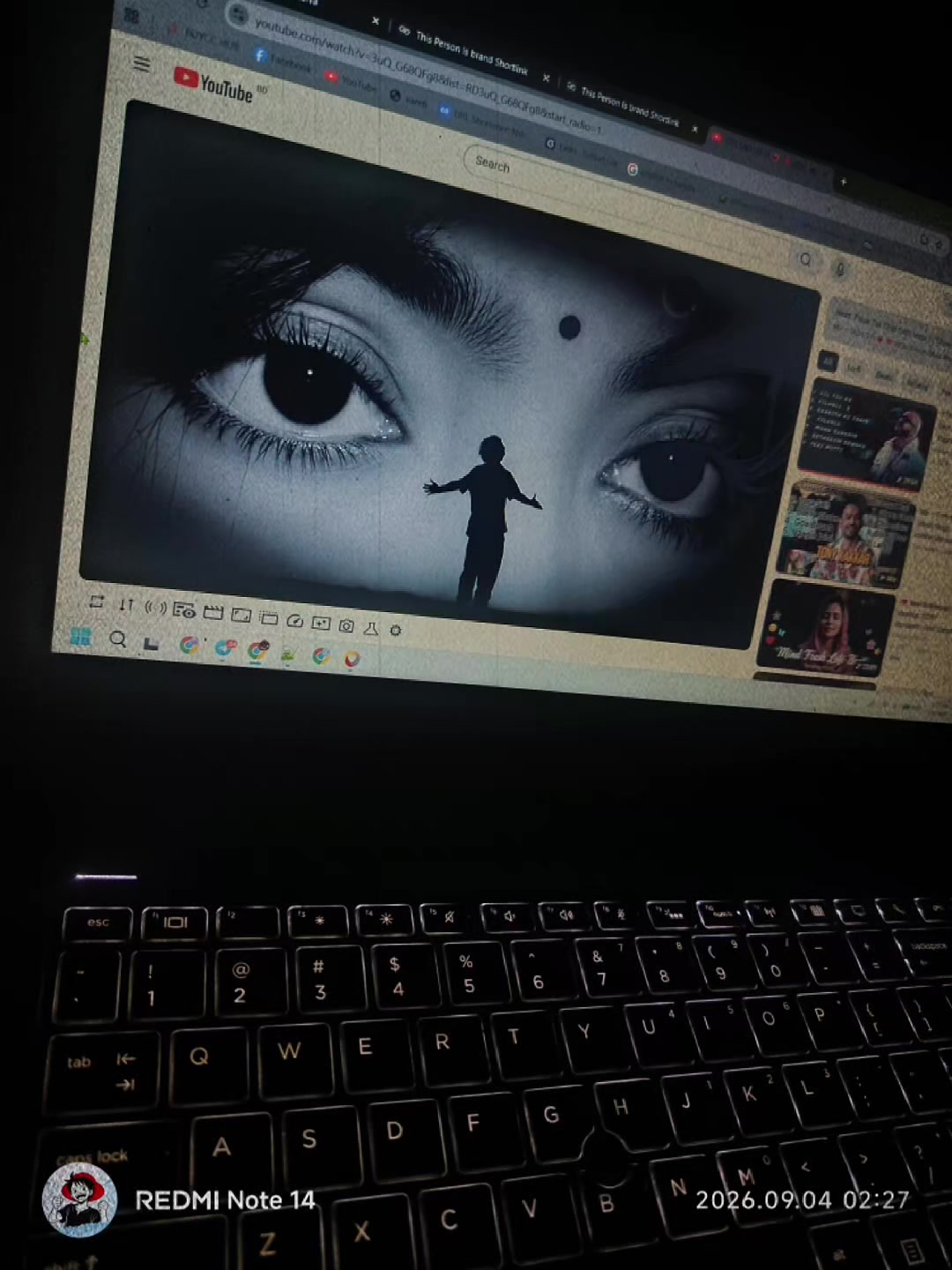Open the first Chrome taskbar icon
This screenshot has height=1270, width=952.
point(188,646)
